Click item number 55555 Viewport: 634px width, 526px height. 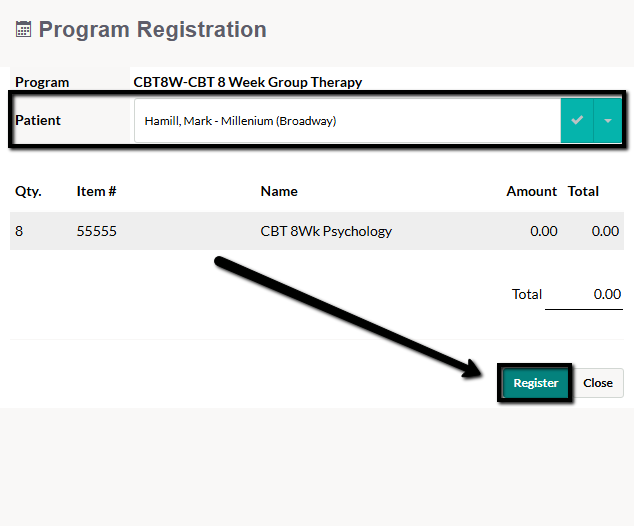[x=97, y=231]
